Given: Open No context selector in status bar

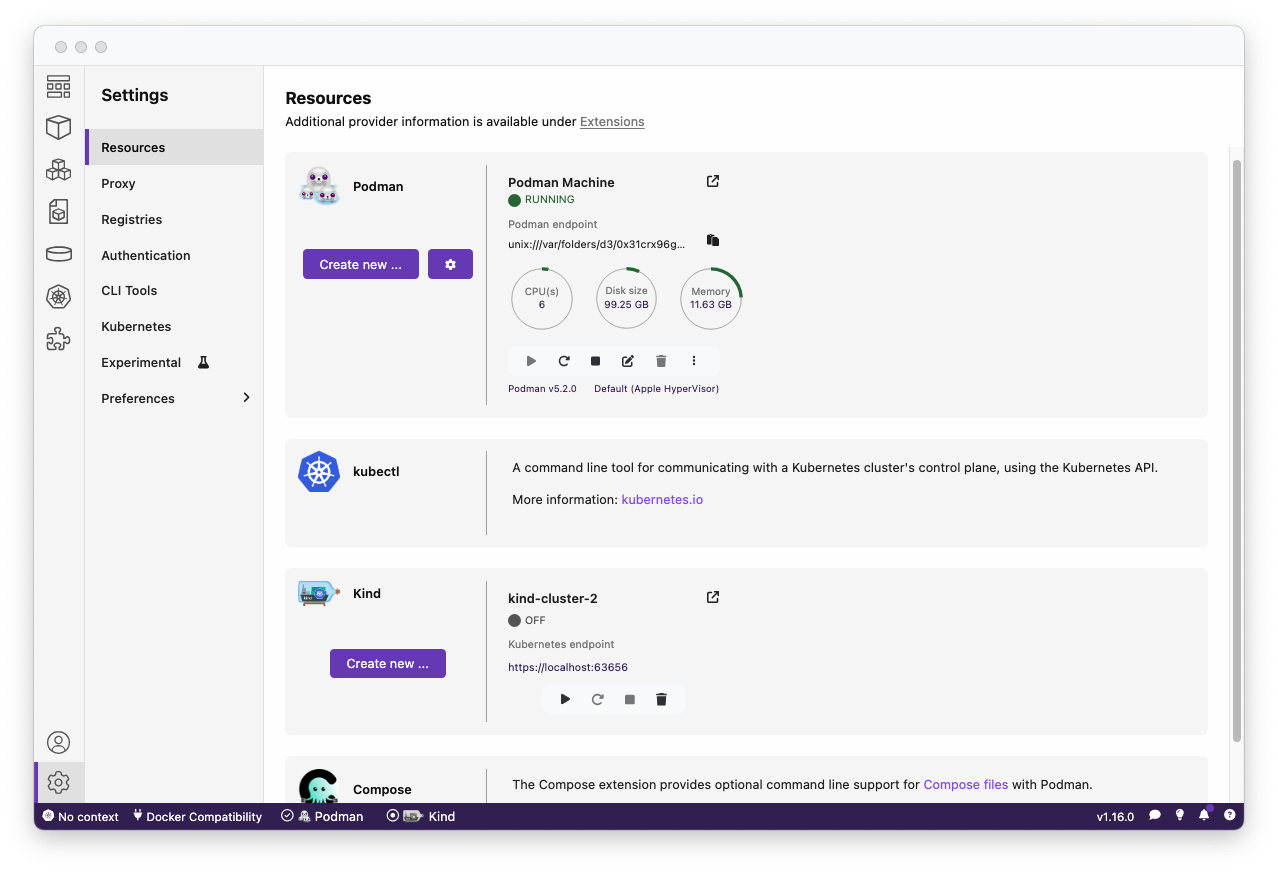Looking at the screenshot, I should point(80,817).
